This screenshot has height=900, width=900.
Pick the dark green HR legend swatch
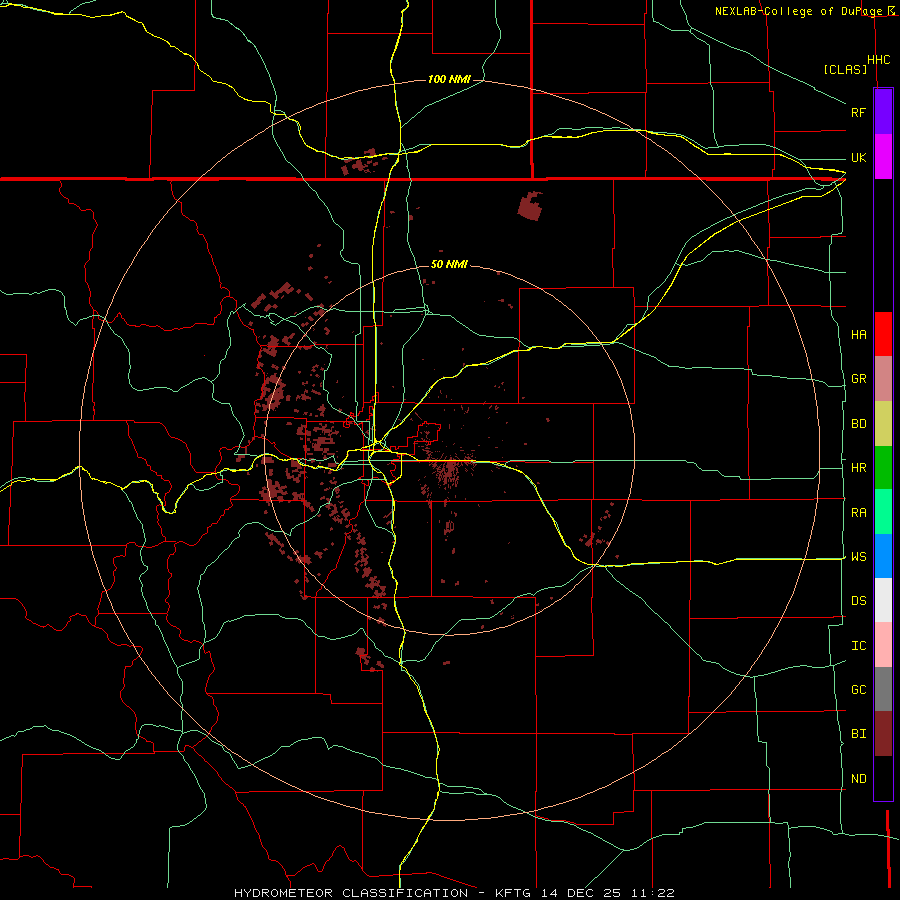[x=883, y=468]
